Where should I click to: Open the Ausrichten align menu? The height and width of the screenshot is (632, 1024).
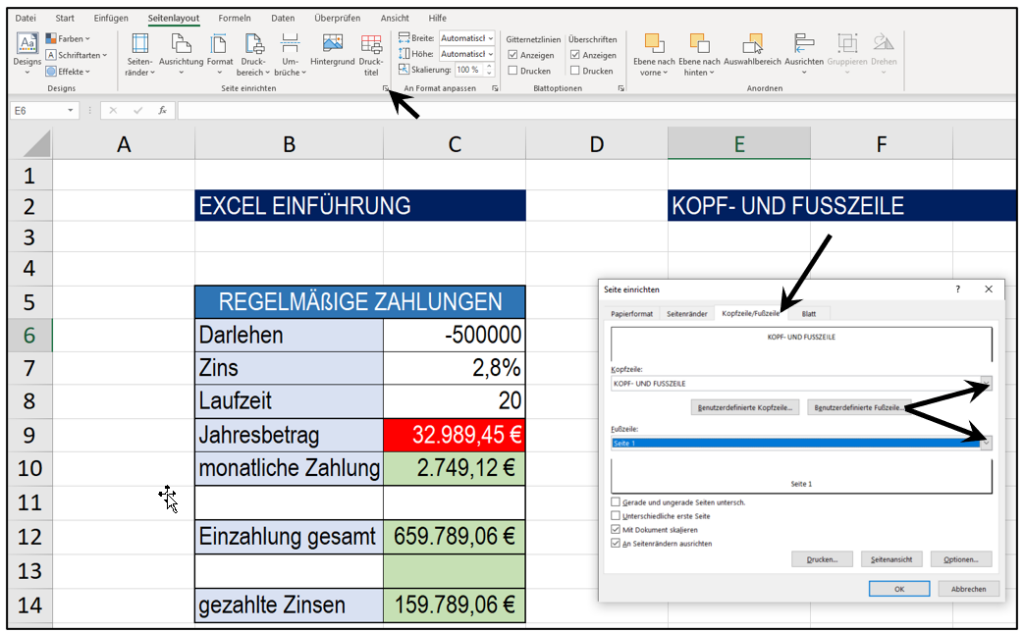tap(803, 54)
